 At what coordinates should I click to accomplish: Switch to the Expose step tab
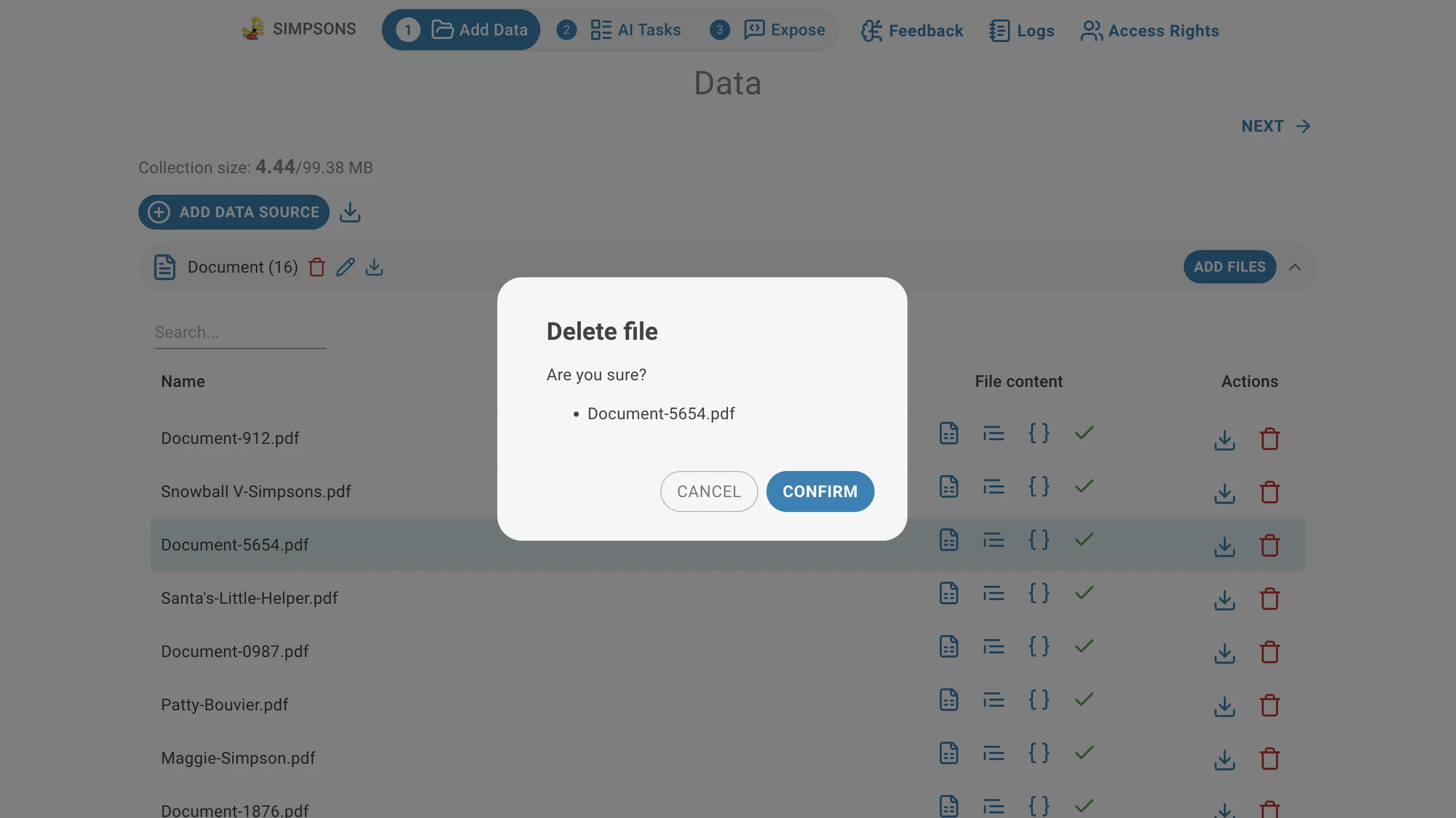767,30
